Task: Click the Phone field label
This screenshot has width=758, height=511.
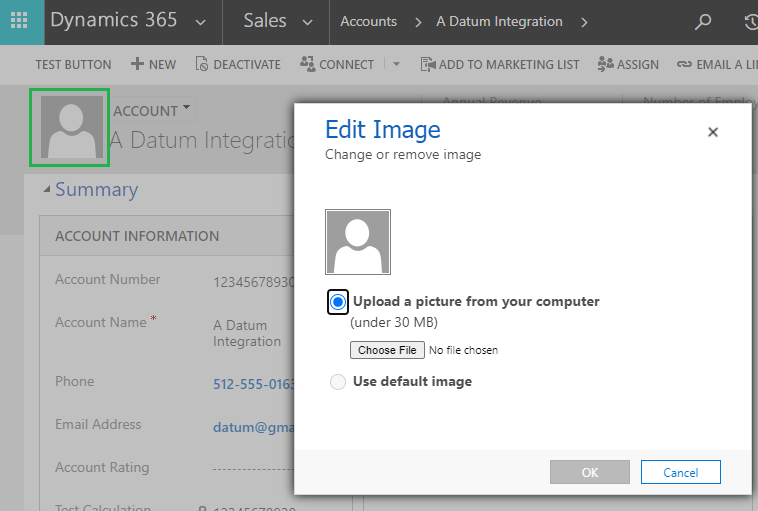Action: pos(74,381)
